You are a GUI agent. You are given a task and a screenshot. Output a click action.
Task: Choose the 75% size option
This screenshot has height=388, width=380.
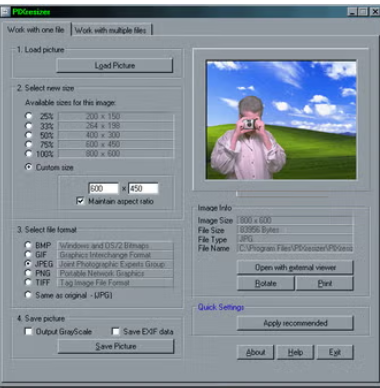(x=29, y=144)
